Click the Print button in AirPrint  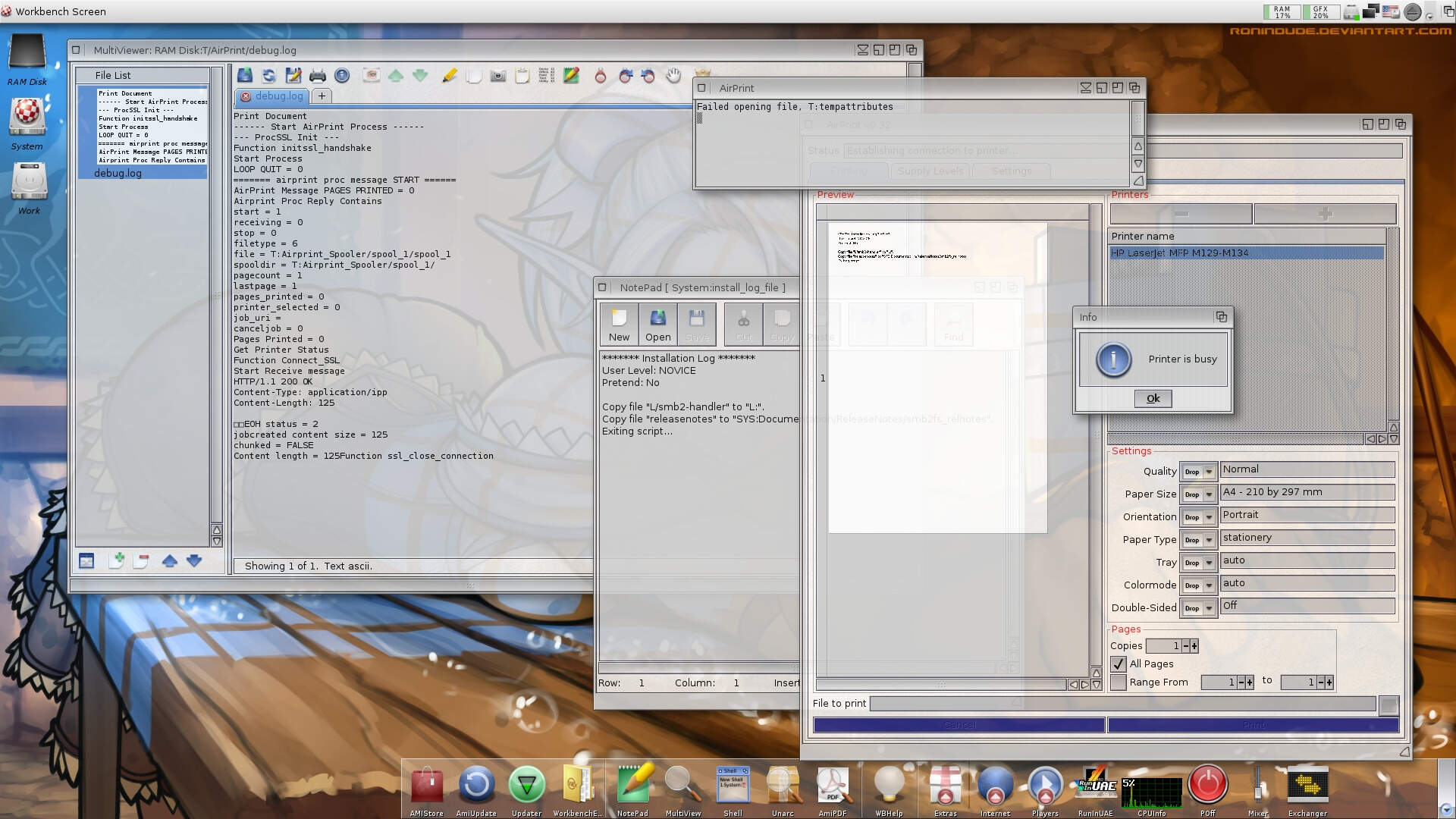1253,725
